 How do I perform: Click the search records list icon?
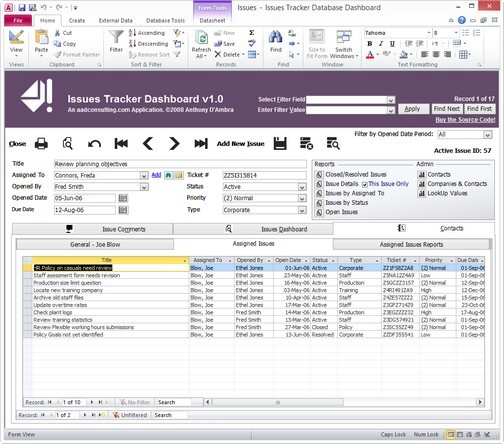coord(333,143)
